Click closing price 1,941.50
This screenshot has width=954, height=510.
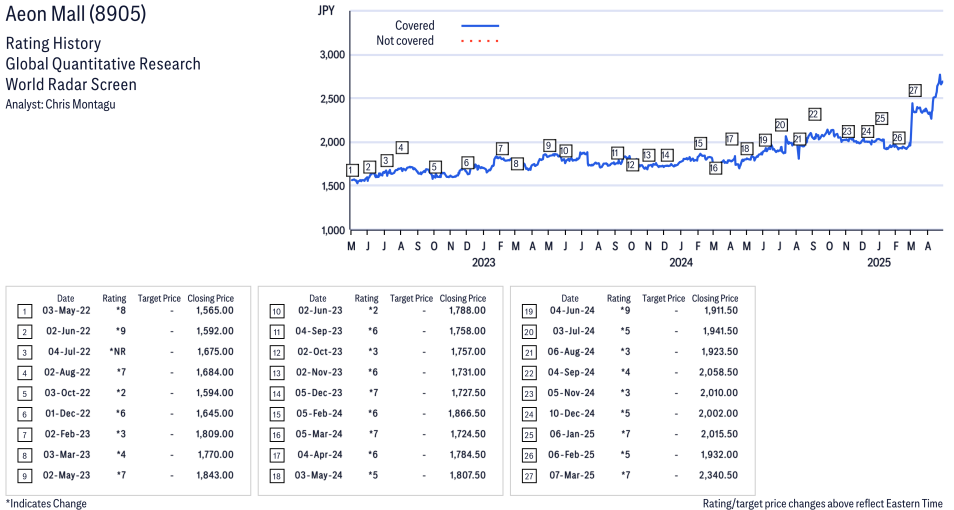click(x=719, y=331)
